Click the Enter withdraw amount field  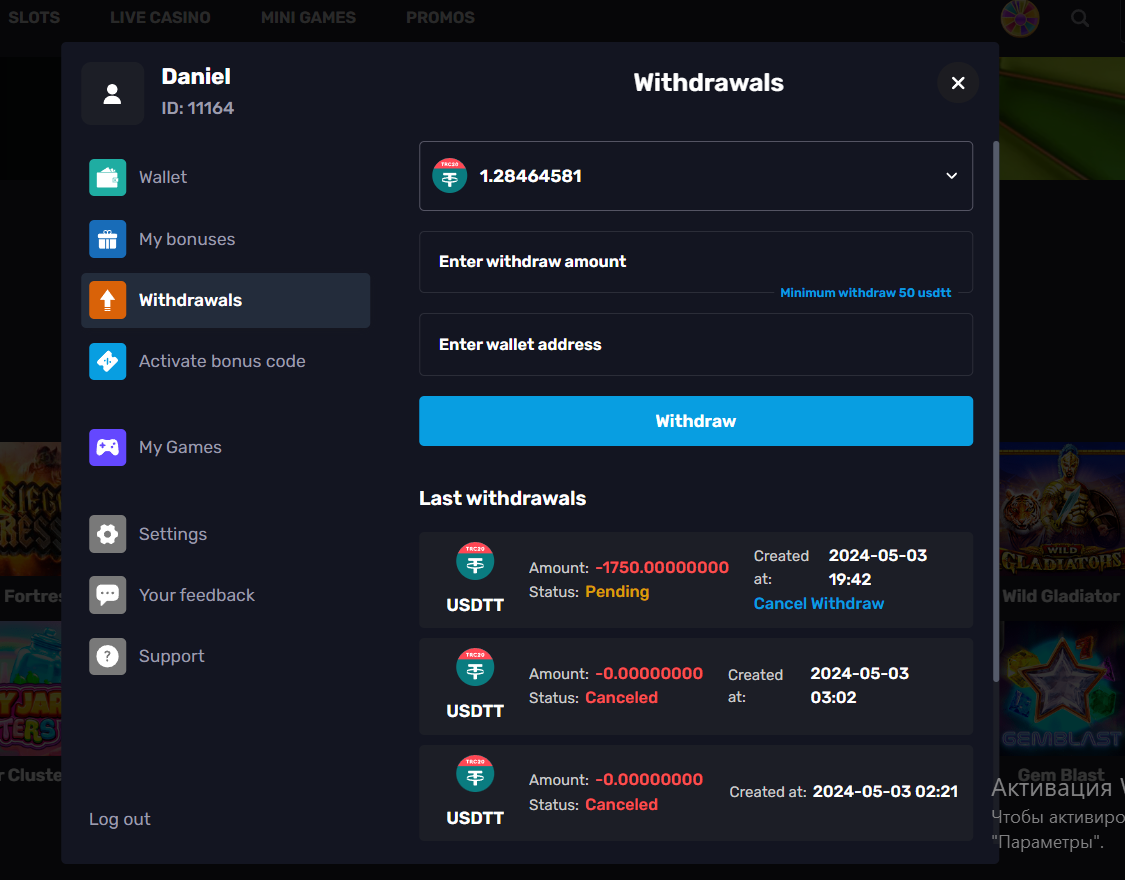coord(695,262)
